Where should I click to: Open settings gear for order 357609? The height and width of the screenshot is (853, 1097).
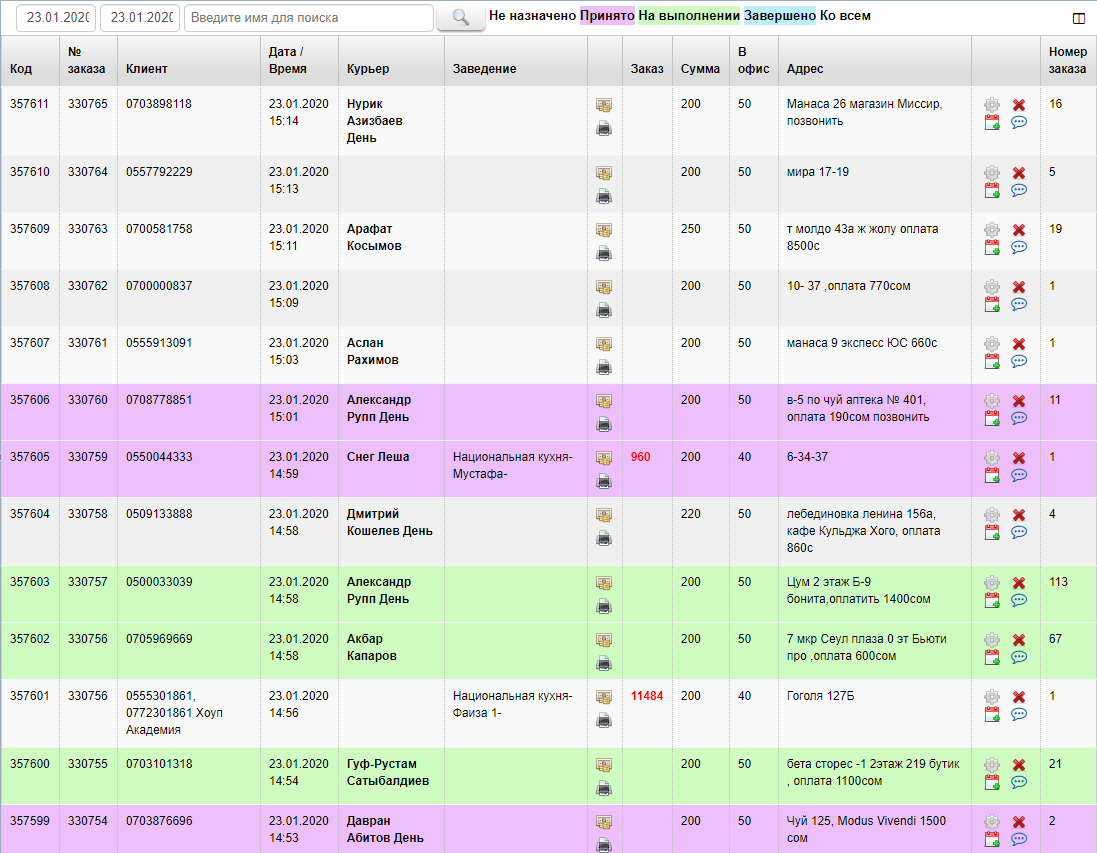[x=992, y=230]
